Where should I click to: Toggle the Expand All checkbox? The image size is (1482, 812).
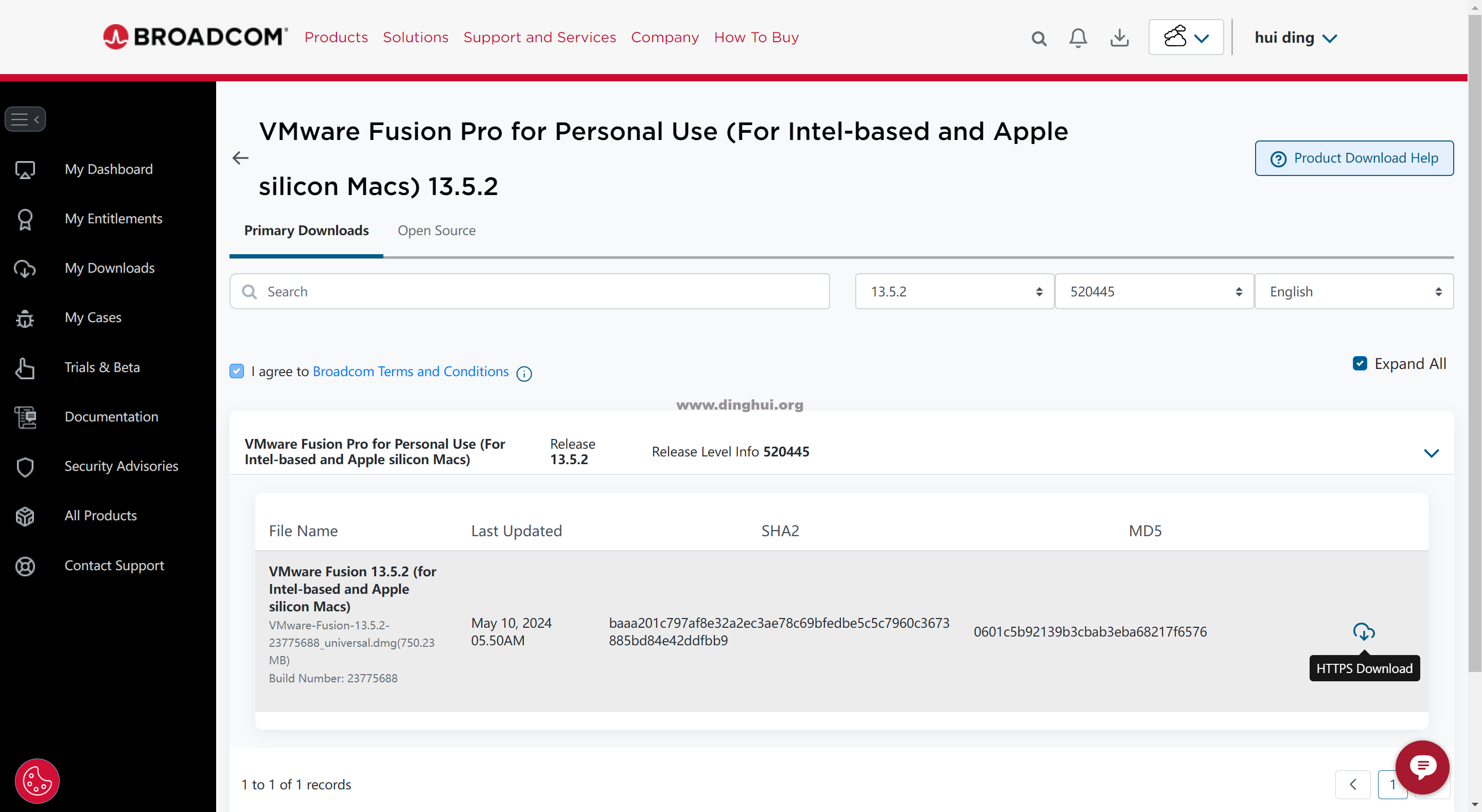1360,364
